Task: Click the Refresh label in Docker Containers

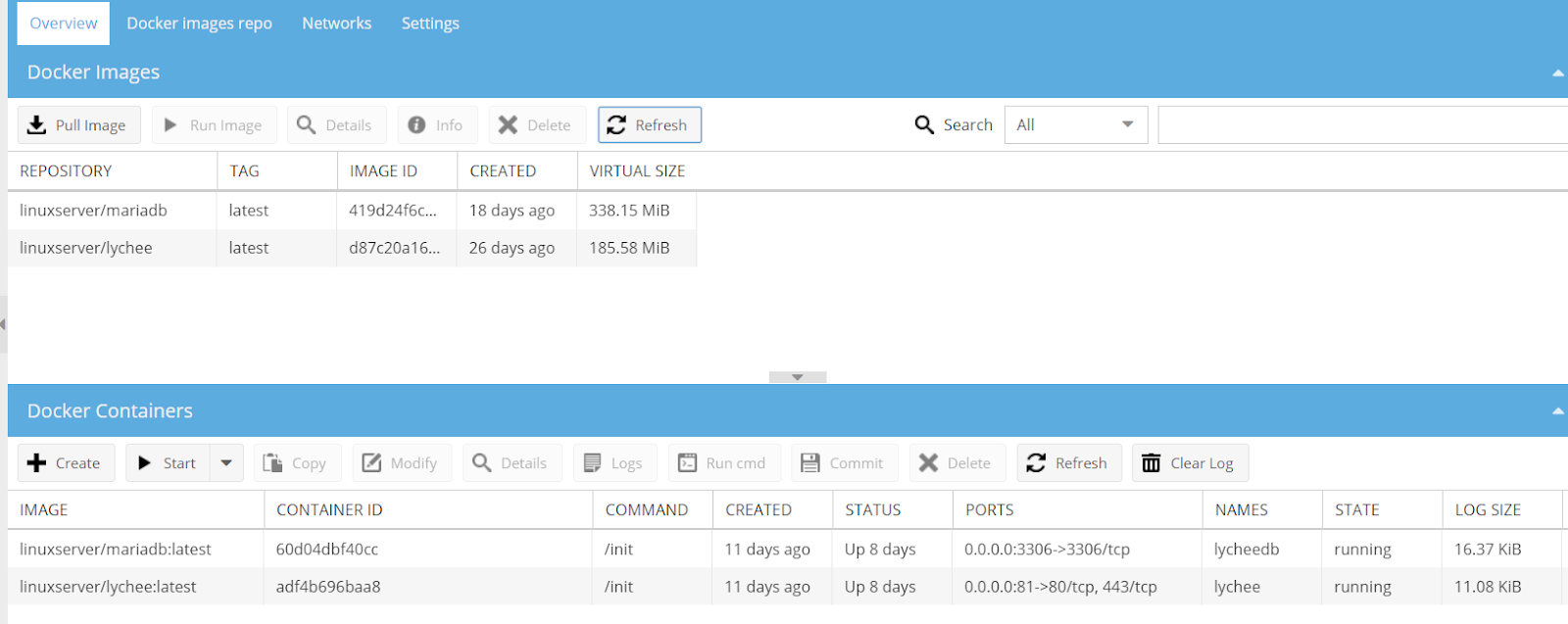Action: pyautogui.click(x=1081, y=463)
